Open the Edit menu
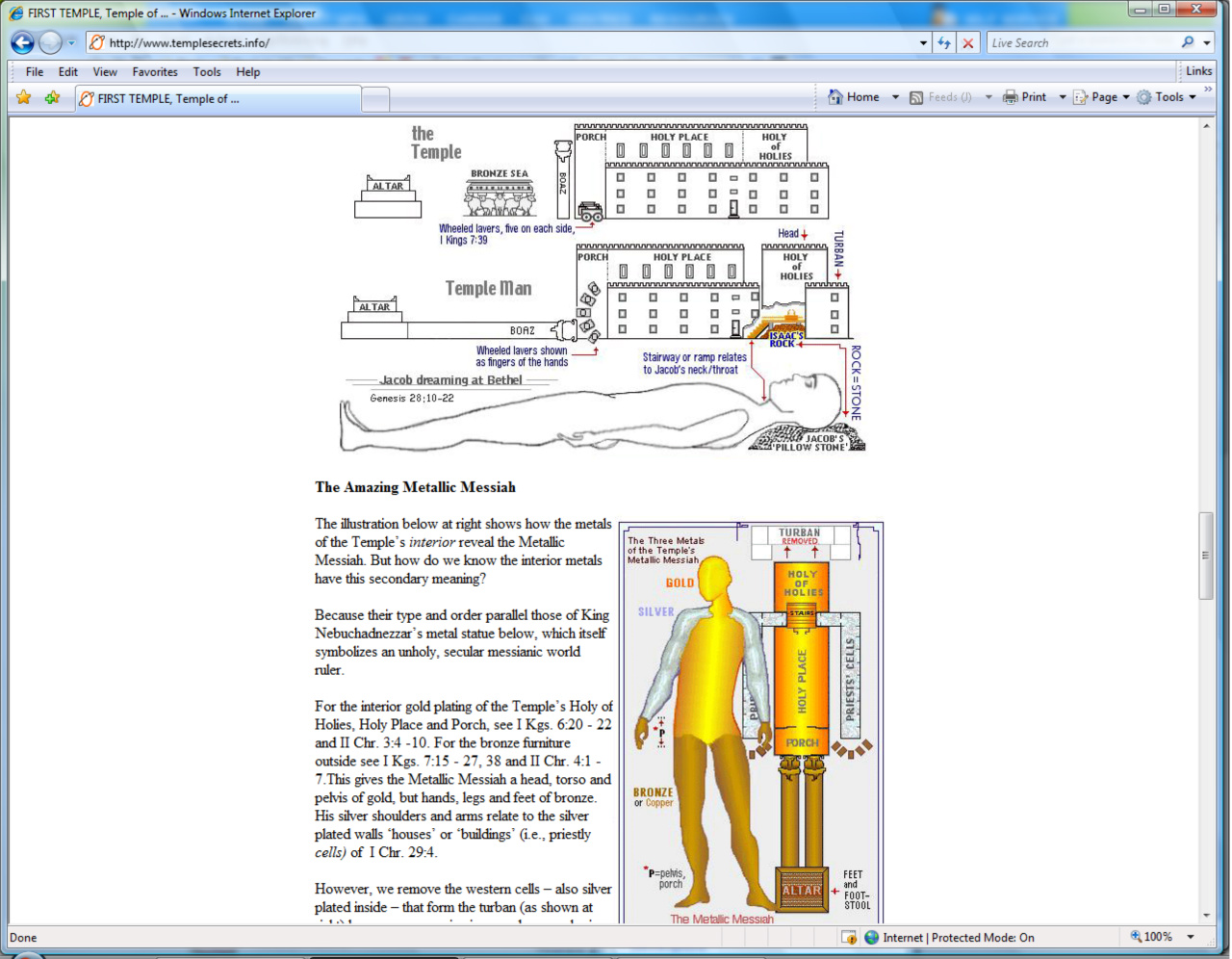The width and height of the screenshot is (1232, 959). click(x=67, y=71)
